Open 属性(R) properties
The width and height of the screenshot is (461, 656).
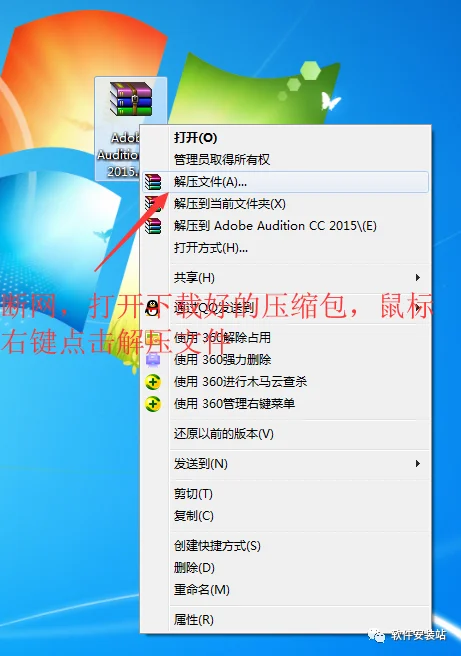click(x=286, y=620)
